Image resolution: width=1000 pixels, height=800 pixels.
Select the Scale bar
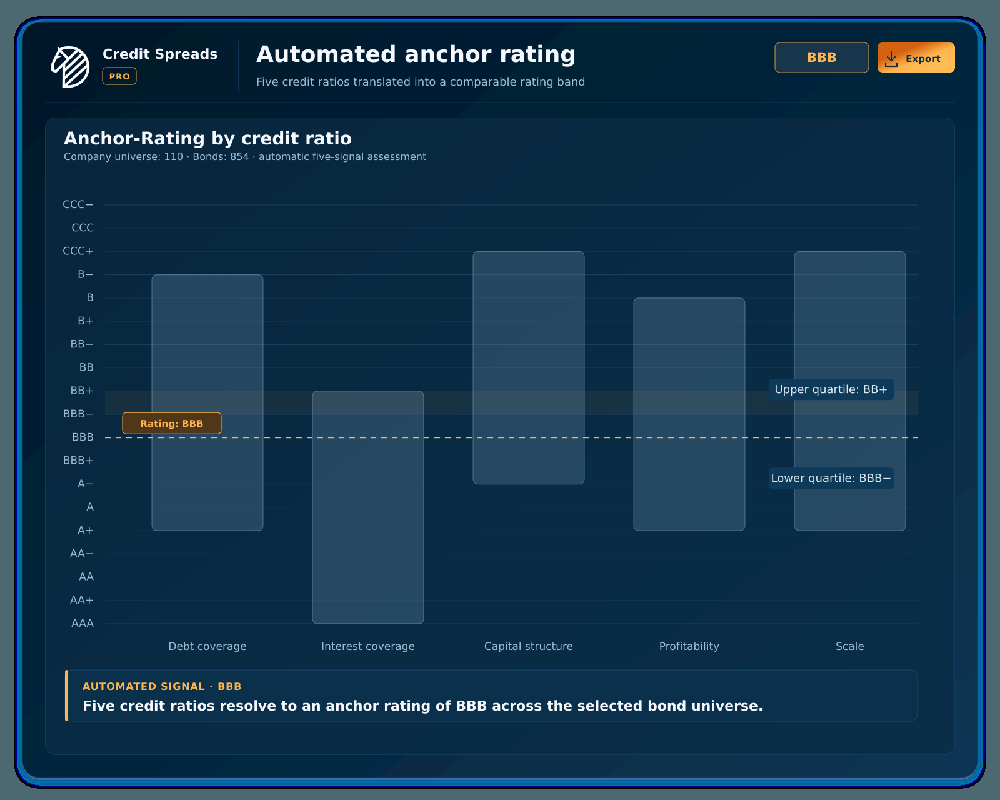point(850,391)
